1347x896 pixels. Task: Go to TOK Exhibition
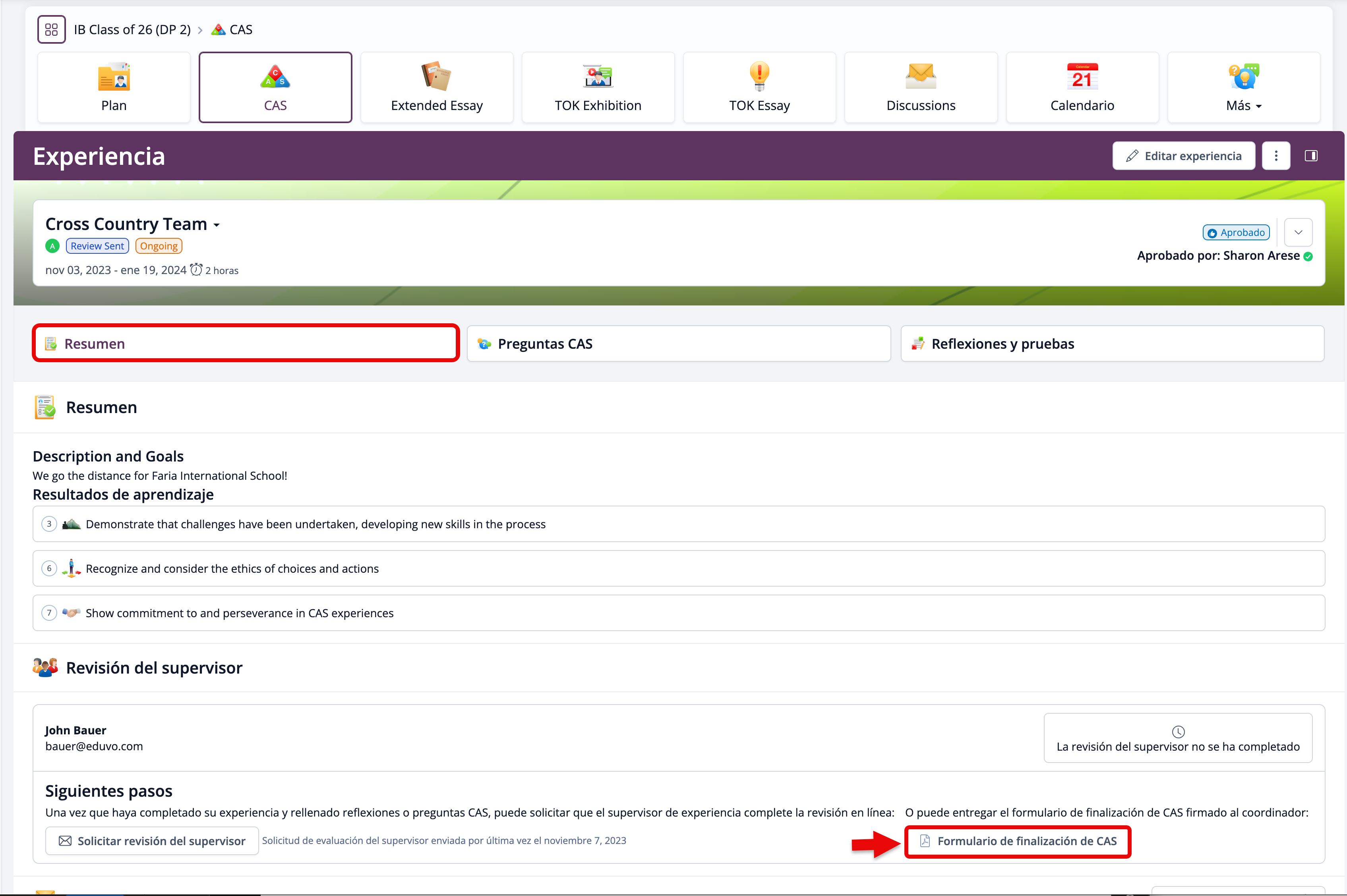(598, 87)
